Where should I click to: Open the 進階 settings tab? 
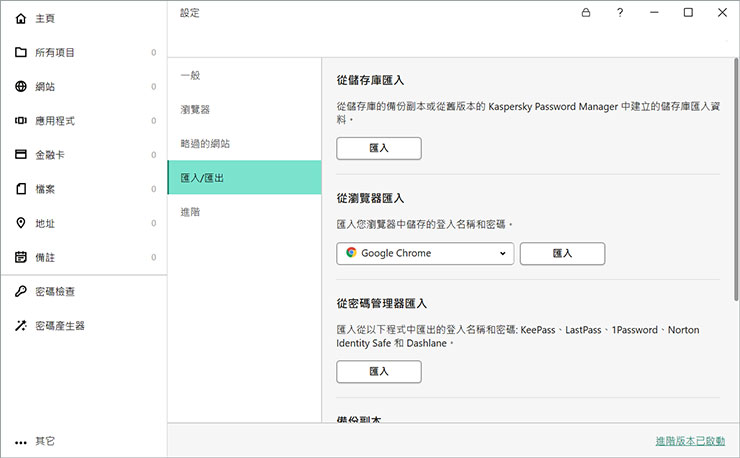tap(244, 212)
